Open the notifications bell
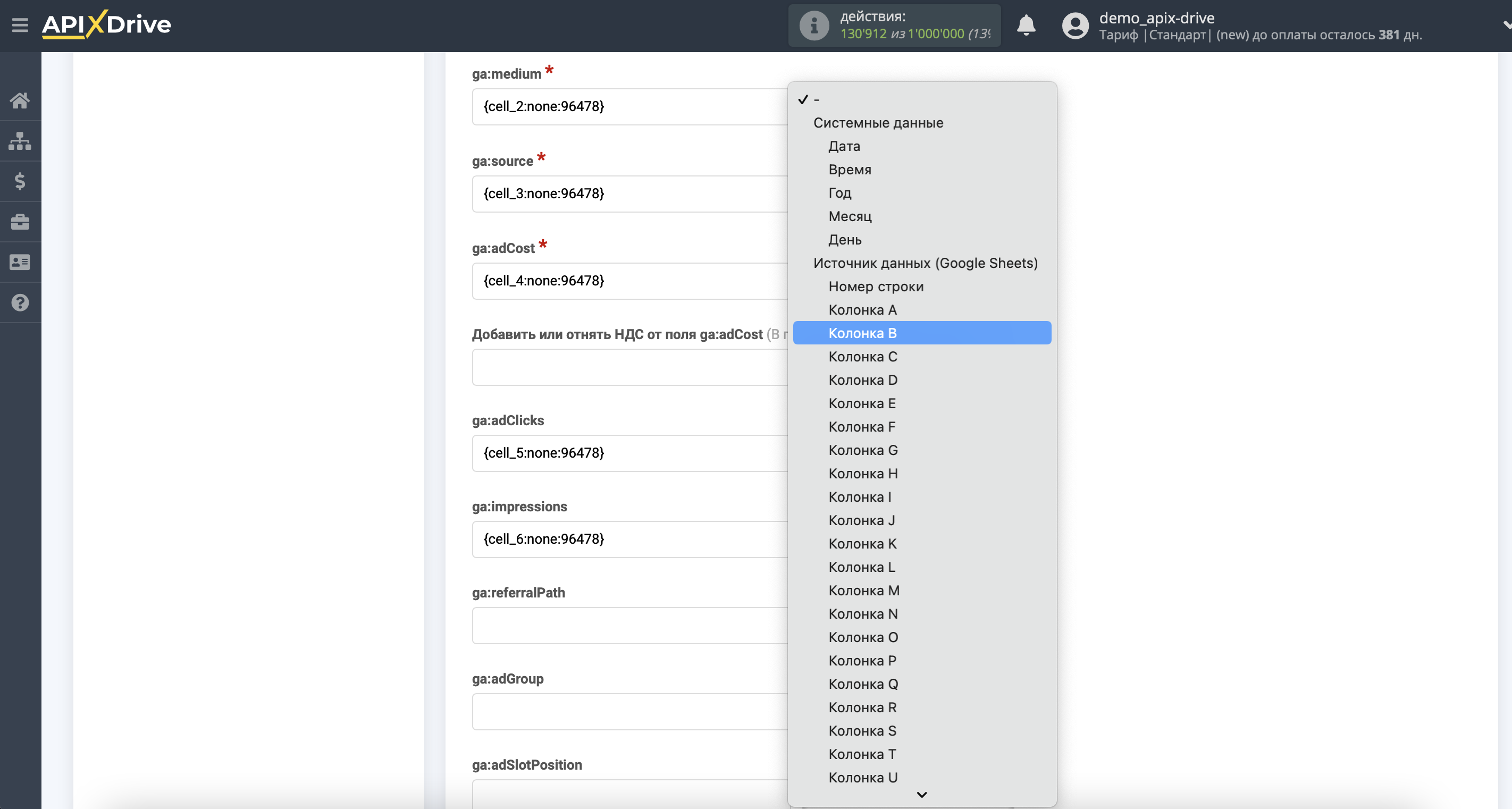This screenshot has height=809, width=1512. click(x=1026, y=25)
